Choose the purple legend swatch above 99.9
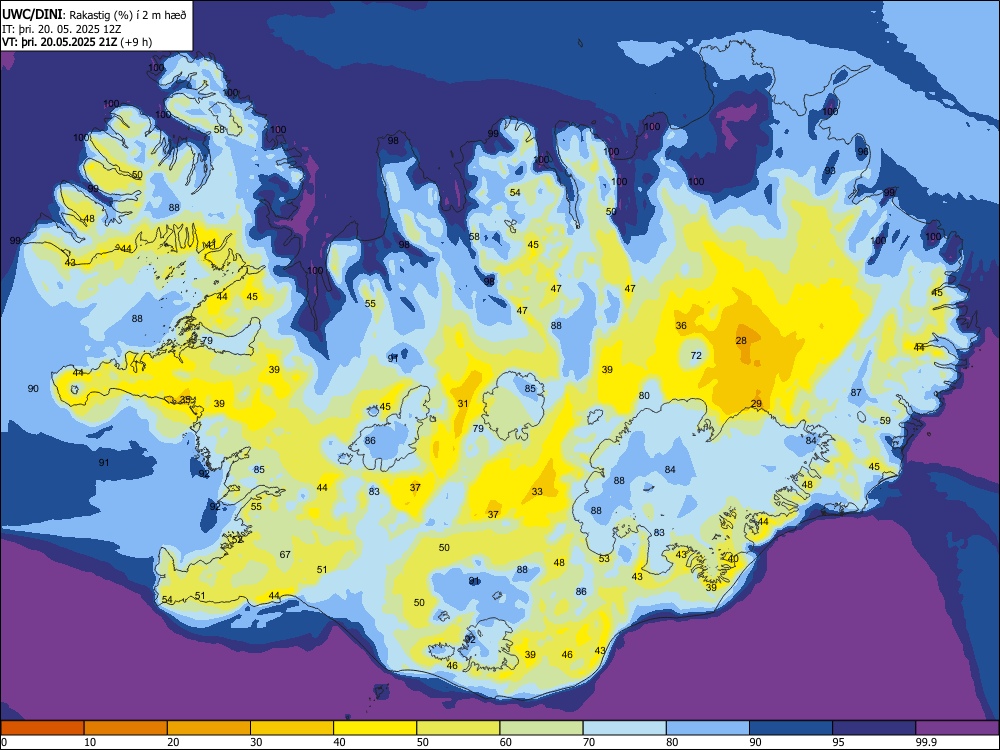The width and height of the screenshot is (1000, 750). point(957,728)
